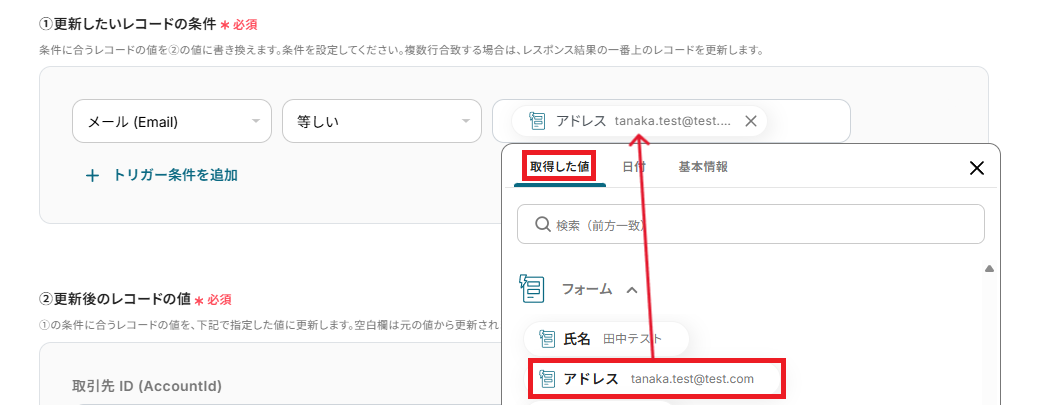Select the 氏名 田中テスト value
Screen dimensions: 1044x405
click(x=606, y=339)
